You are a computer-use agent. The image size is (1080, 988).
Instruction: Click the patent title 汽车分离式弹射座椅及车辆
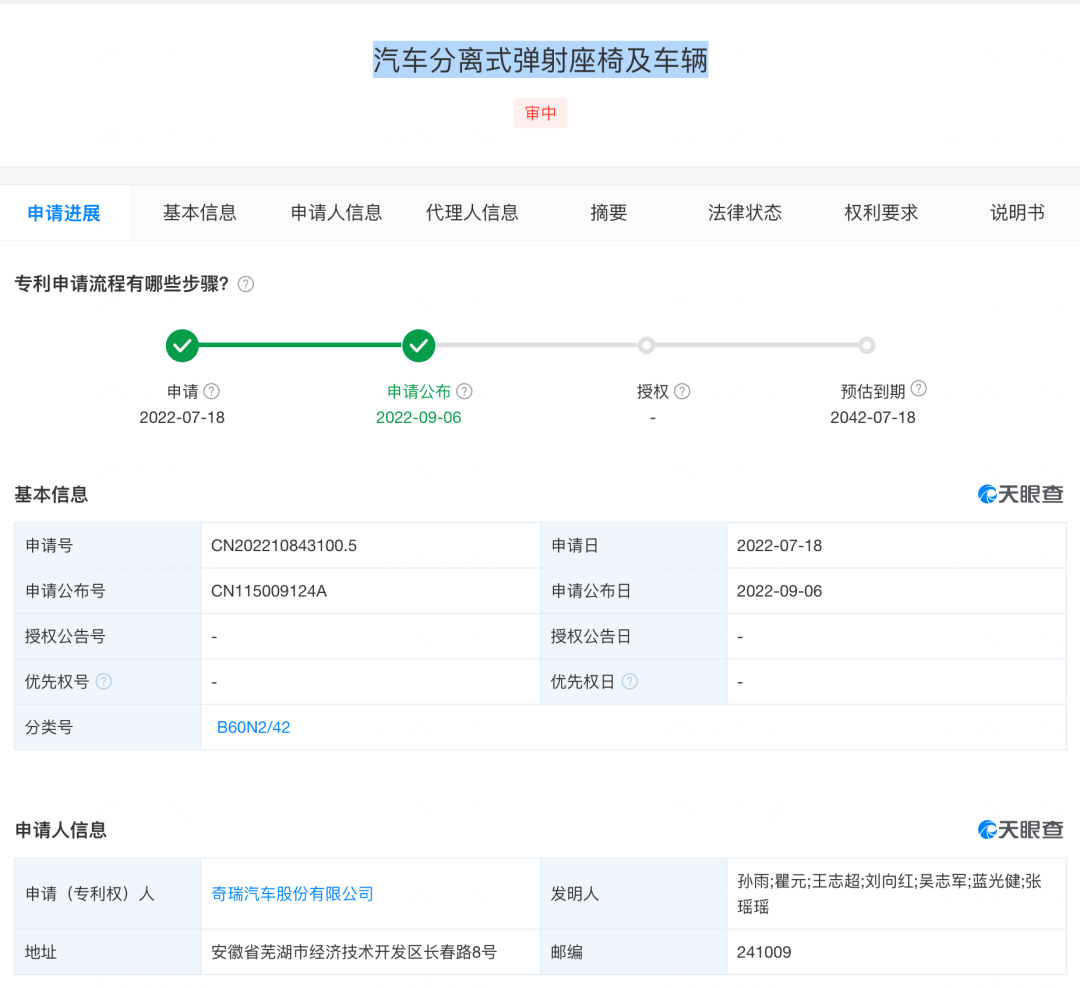[x=541, y=60]
